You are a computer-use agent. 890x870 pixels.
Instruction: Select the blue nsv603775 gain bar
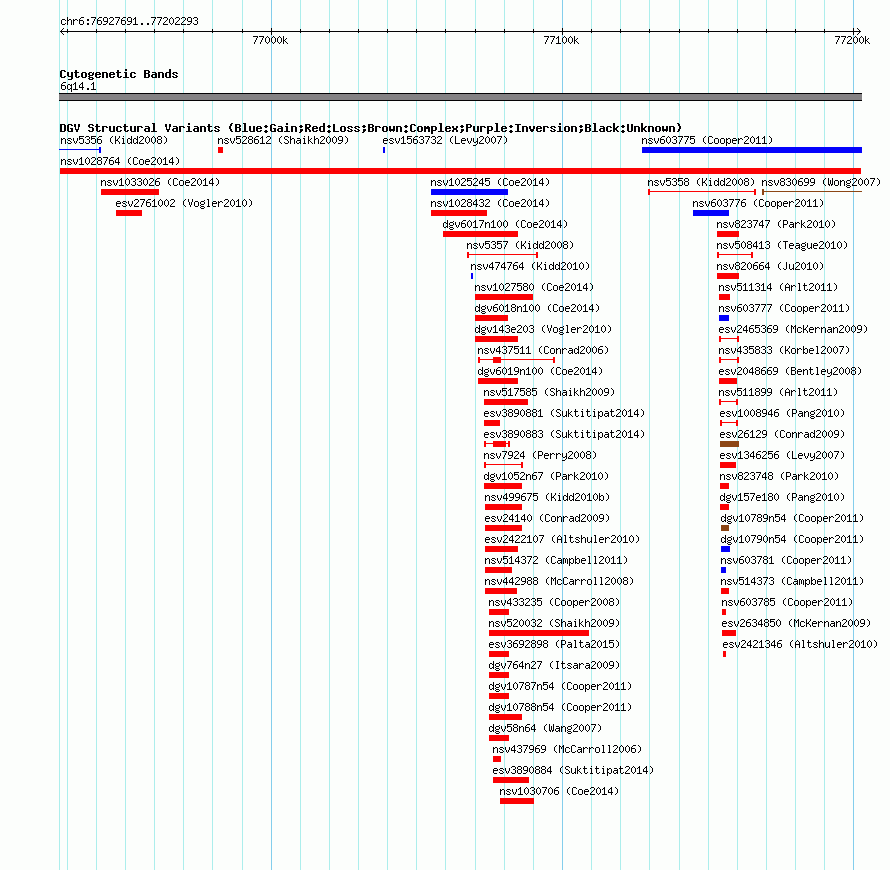pos(752,150)
